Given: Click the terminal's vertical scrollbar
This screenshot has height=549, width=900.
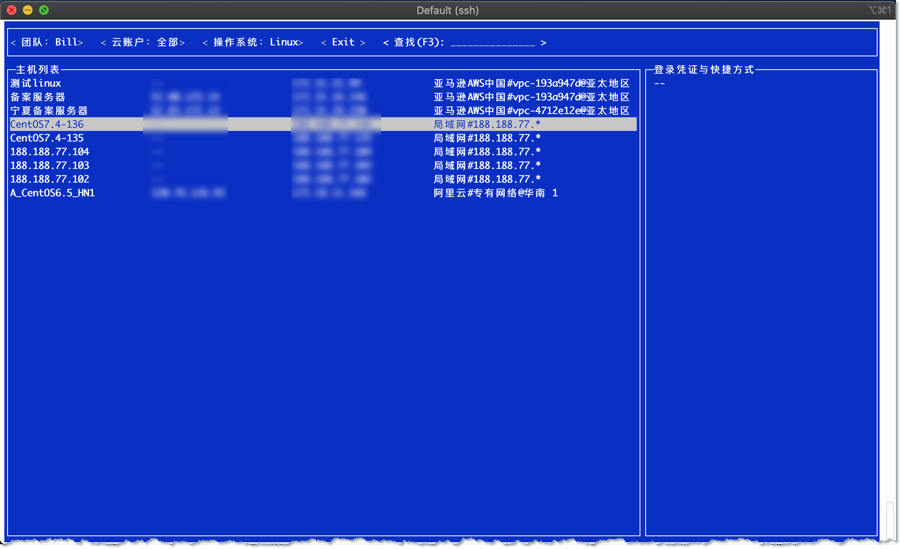Looking at the screenshot, I should [x=889, y=520].
